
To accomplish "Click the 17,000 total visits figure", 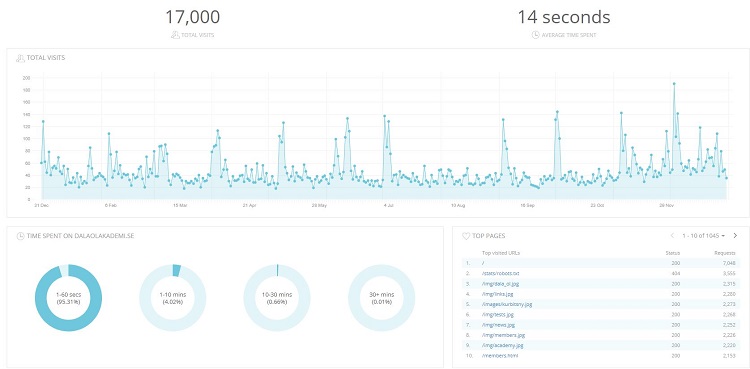I will point(192,17).
